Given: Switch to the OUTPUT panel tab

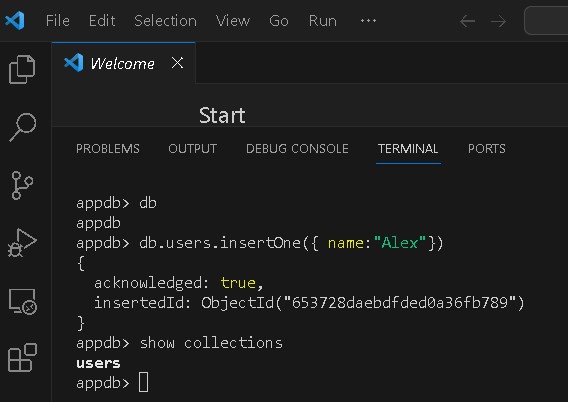Looking at the screenshot, I should tap(192, 148).
